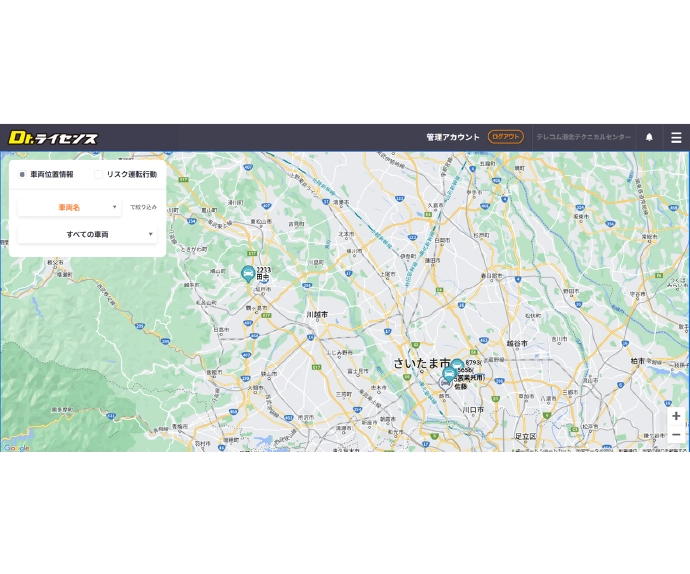The image size is (690, 574).
Task: Open the 車両名 filter dropdown
Action: click(x=69, y=207)
